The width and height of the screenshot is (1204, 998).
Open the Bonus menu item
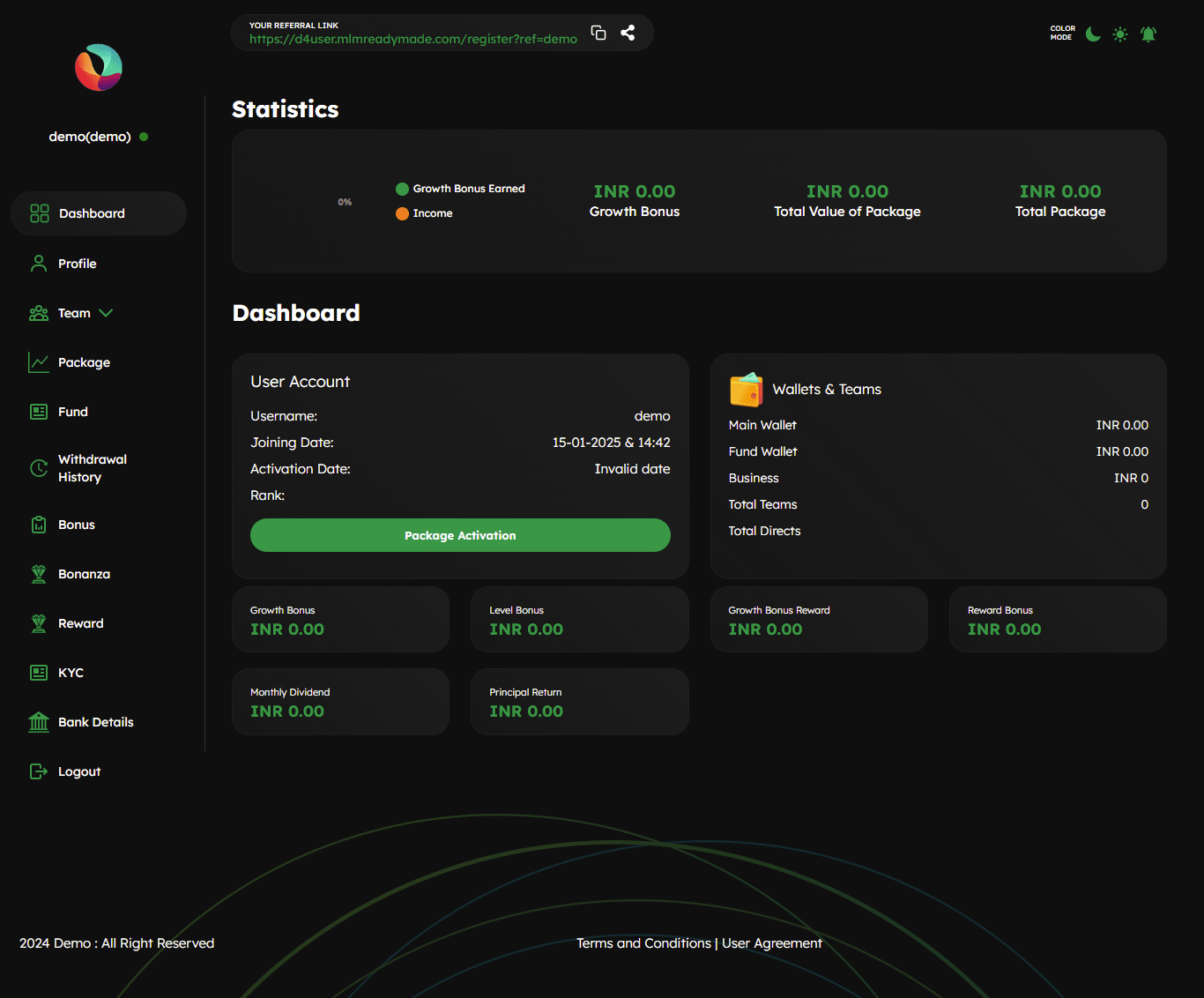[77, 525]
